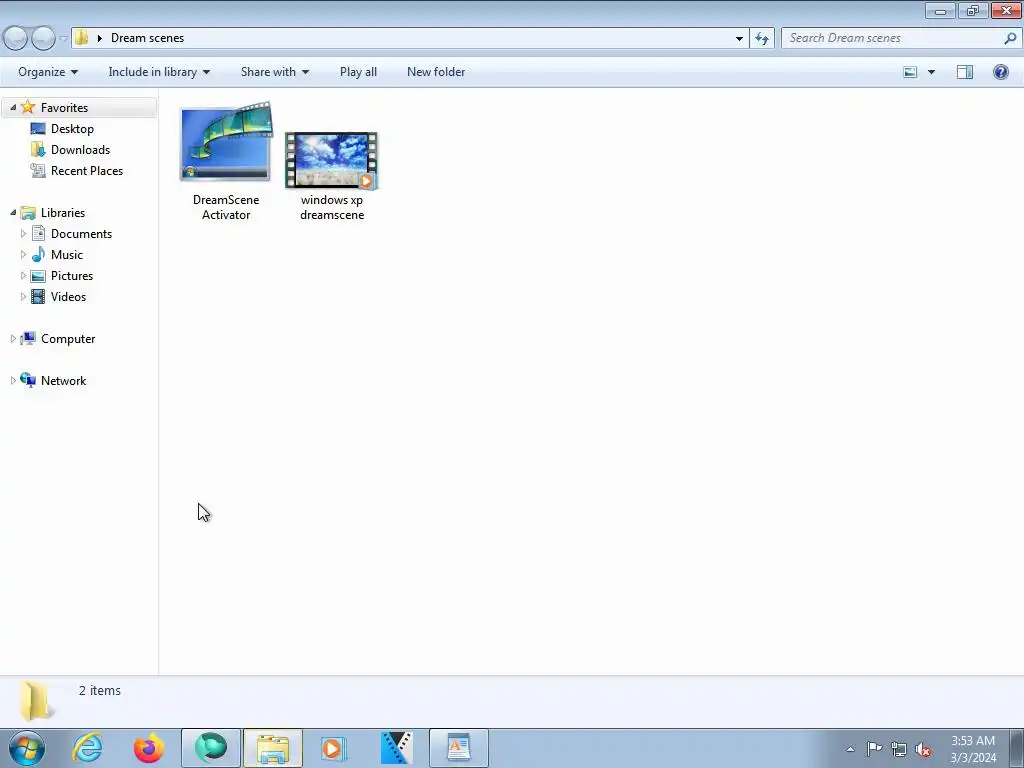
Task: Expand the Computer node
Action: click(x=13, y=338)
